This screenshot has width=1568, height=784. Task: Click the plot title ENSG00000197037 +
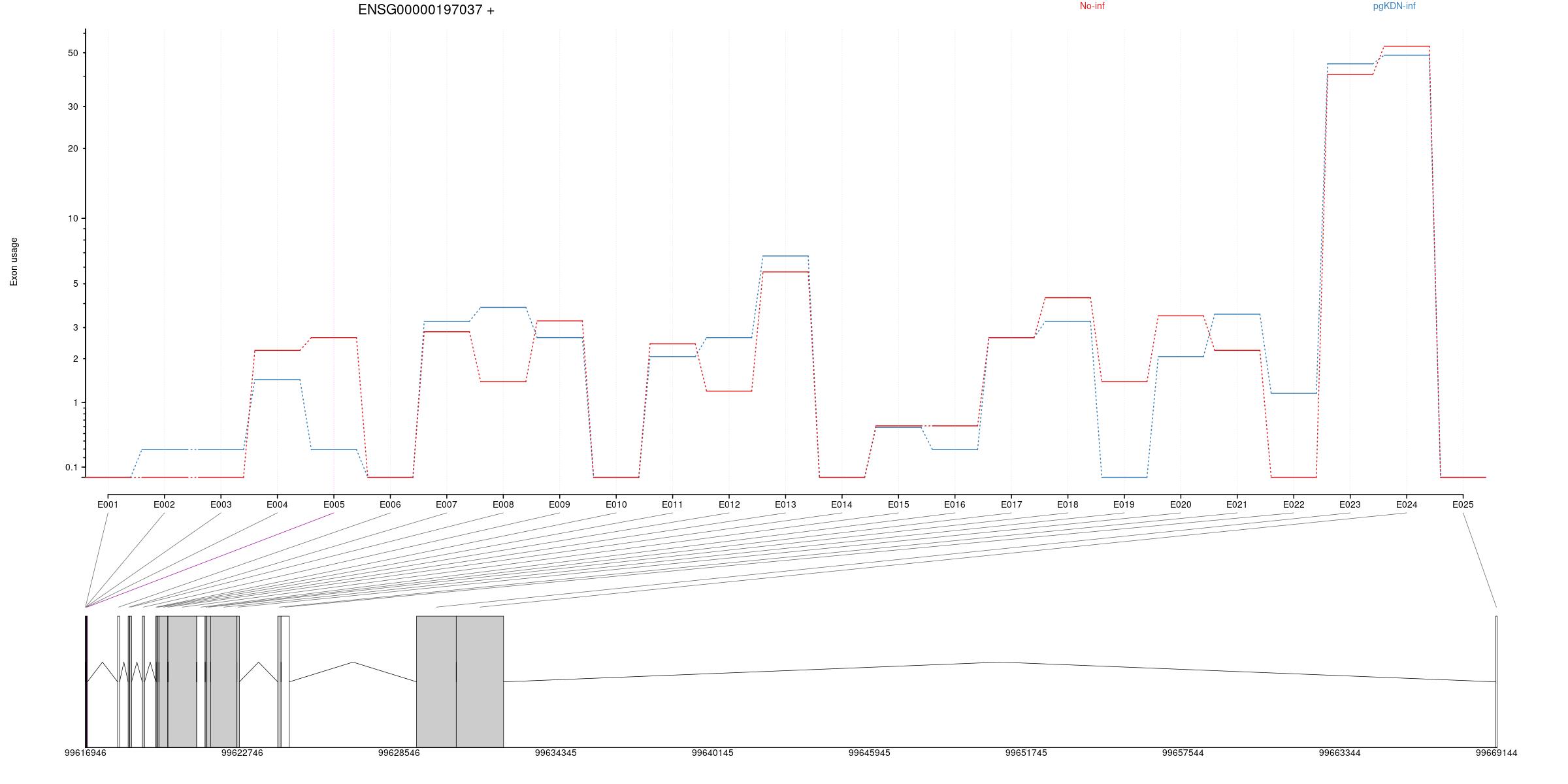click(x=426, y=10)
